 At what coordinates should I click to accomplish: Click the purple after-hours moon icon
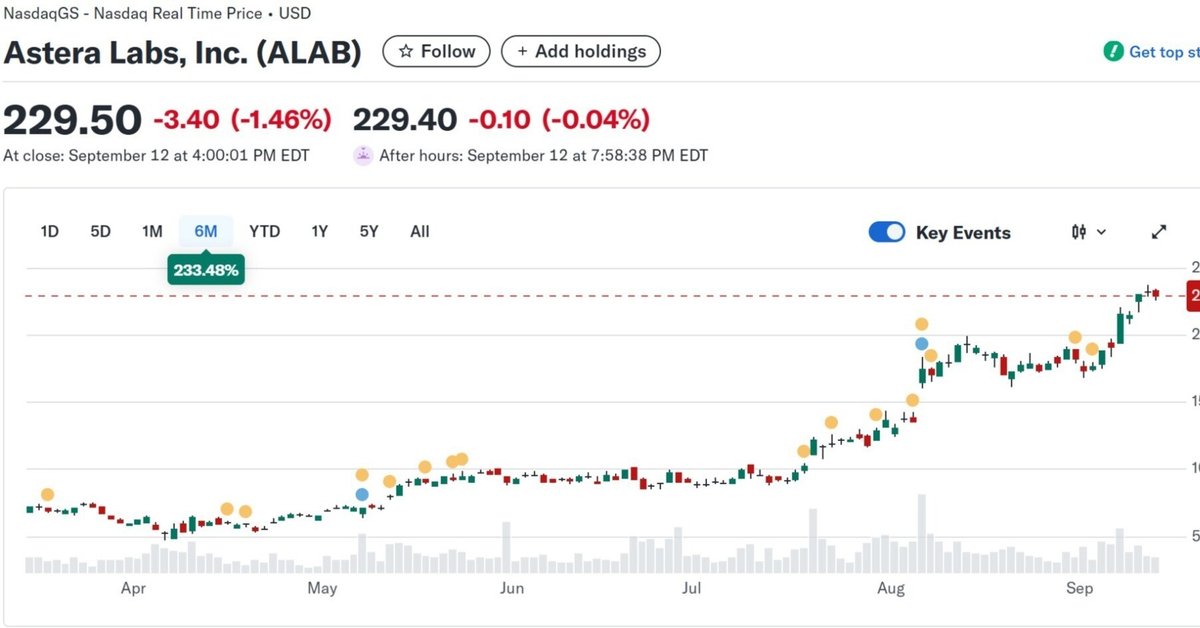[362, 155]
